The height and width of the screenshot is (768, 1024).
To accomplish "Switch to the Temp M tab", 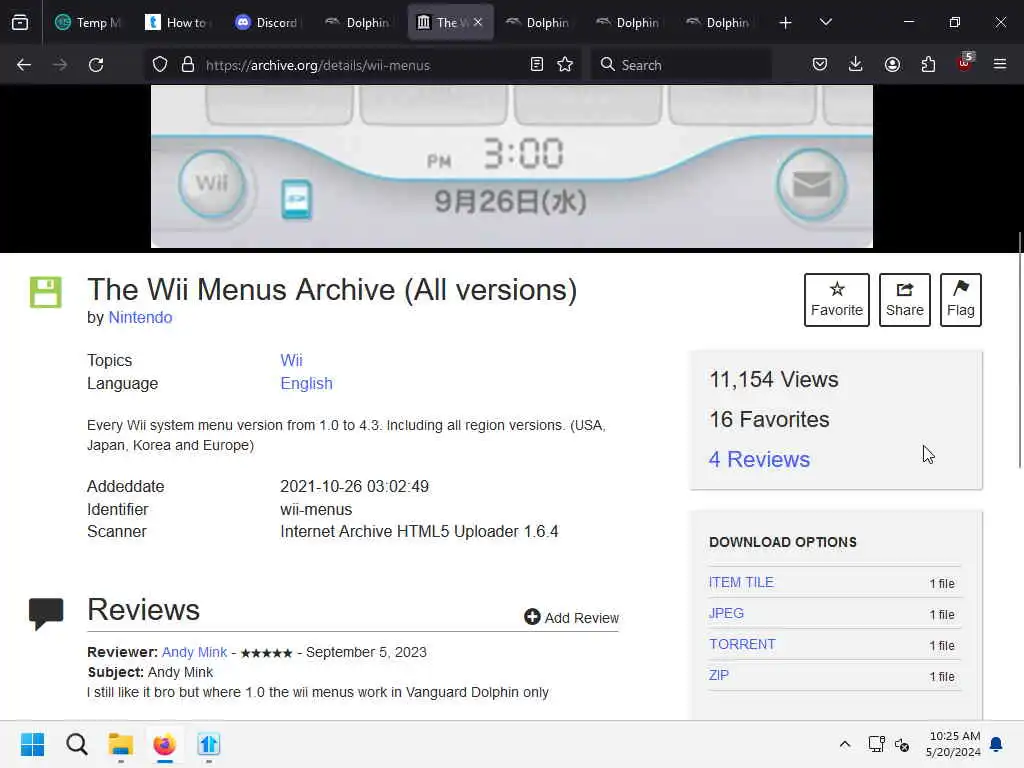I will 88,22.
